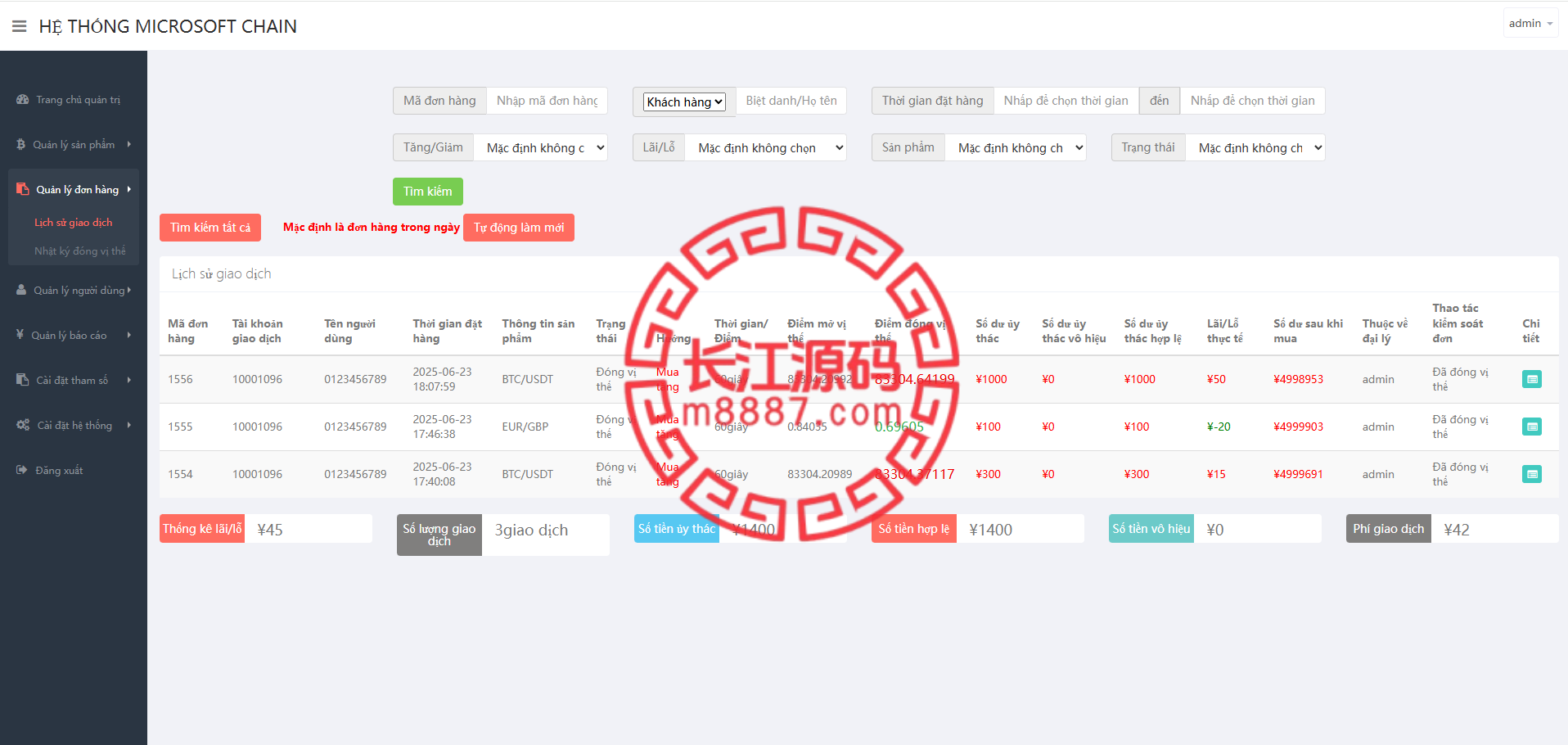Click the dashboard icon beside Trang chủ quản trị
The height and width of the screenshot is (745, 1568).
[23, 99]
